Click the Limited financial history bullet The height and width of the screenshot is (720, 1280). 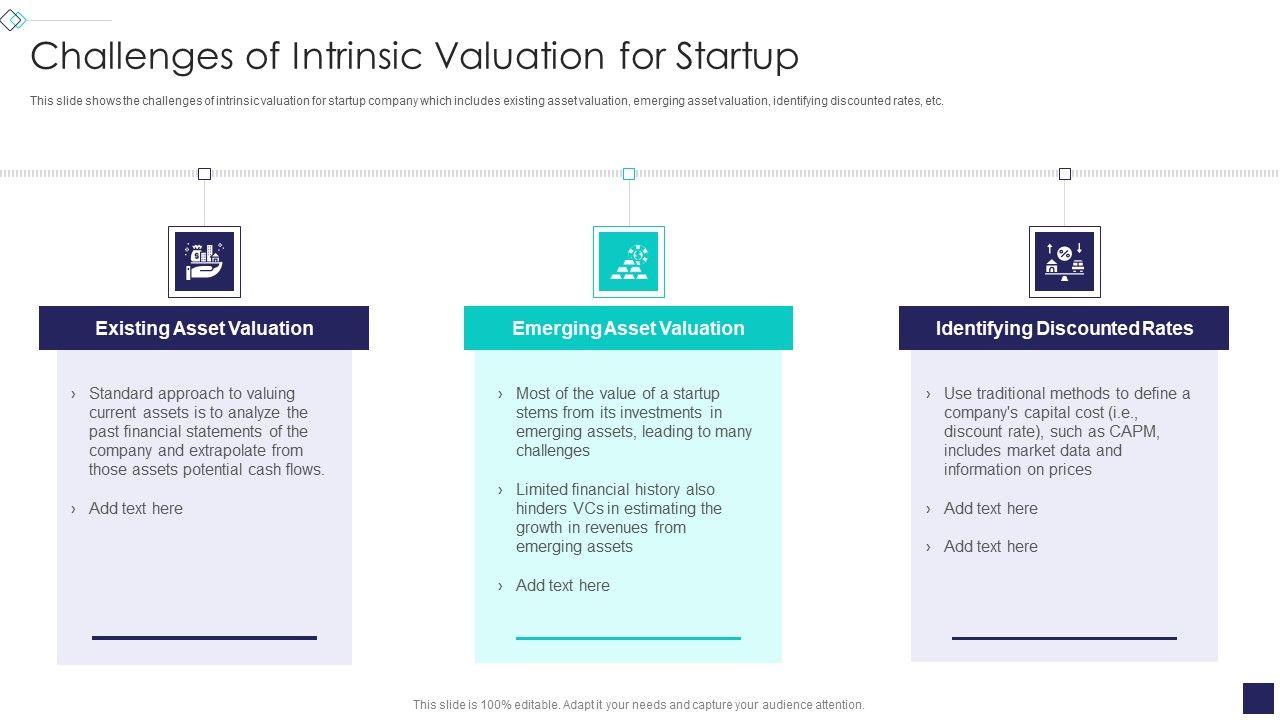(618, 517)
